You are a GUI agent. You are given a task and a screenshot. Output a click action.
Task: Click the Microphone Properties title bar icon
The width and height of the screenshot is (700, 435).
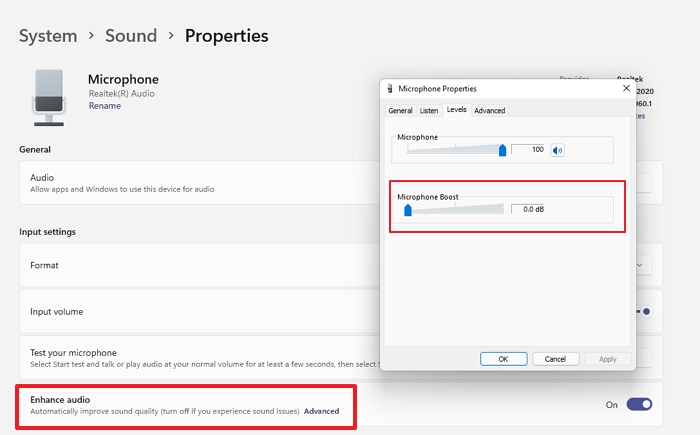390,89
